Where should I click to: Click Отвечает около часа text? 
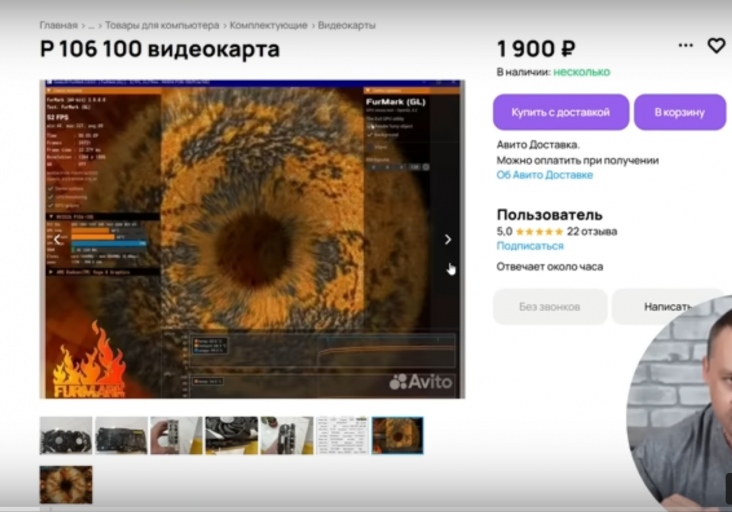tap(549, 267)
